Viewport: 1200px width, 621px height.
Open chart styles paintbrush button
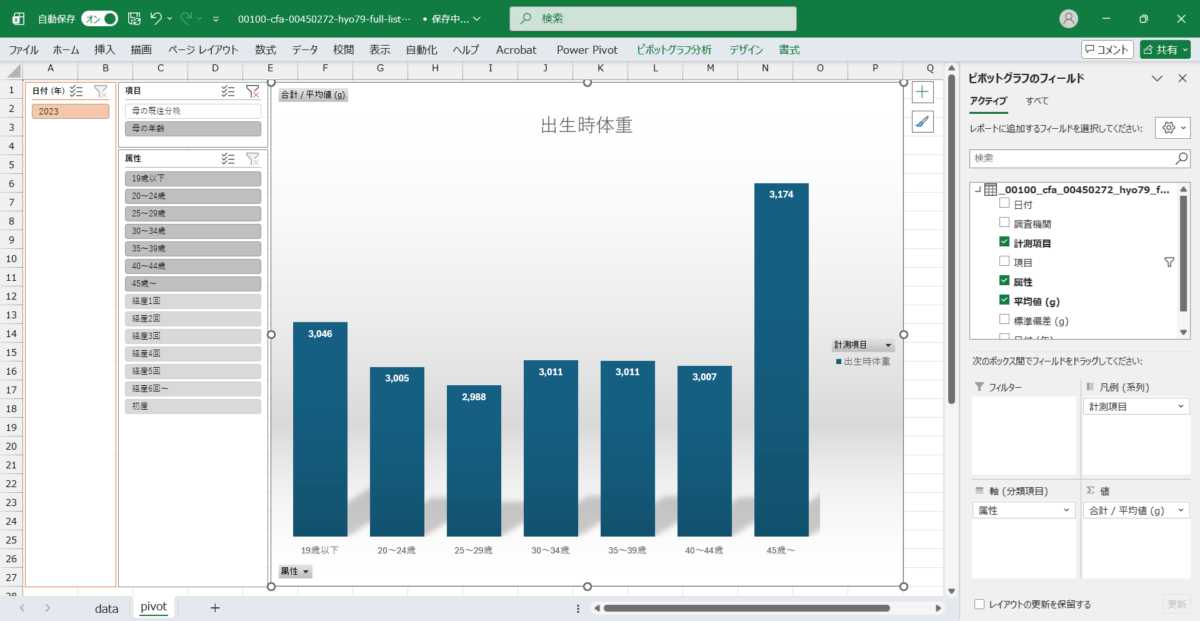point(922,122)
